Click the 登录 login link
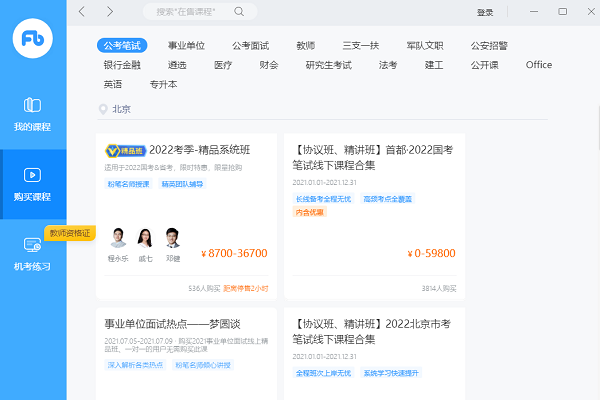This screenshot has height=400, width=600. click(485, 12)
